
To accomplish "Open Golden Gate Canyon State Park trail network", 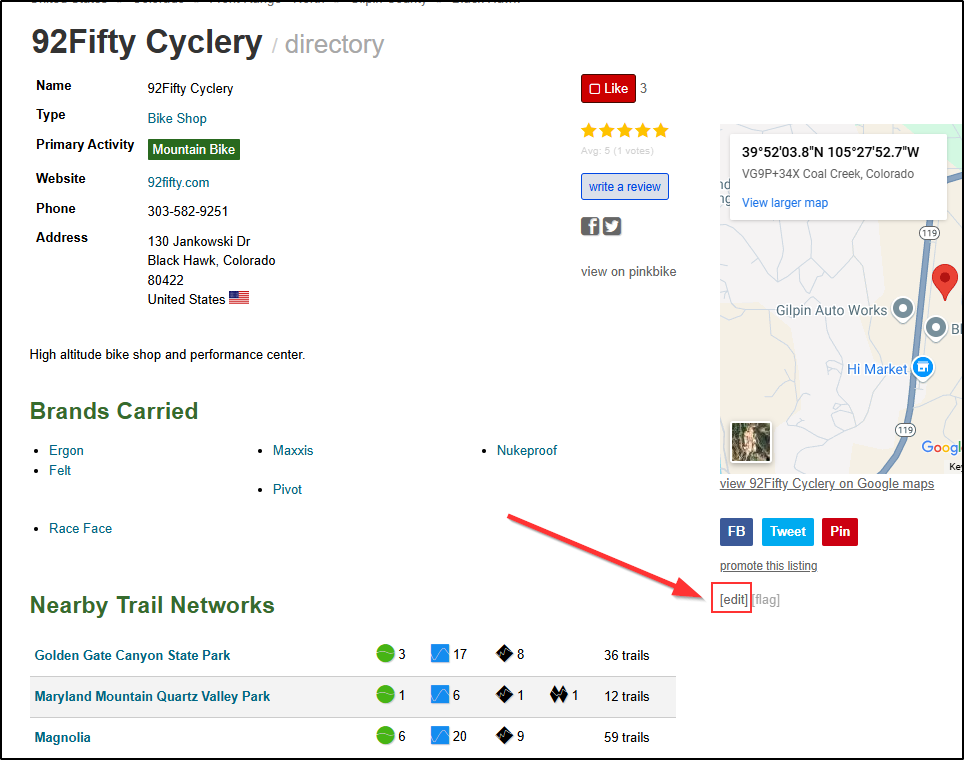I will coord(132,655).
